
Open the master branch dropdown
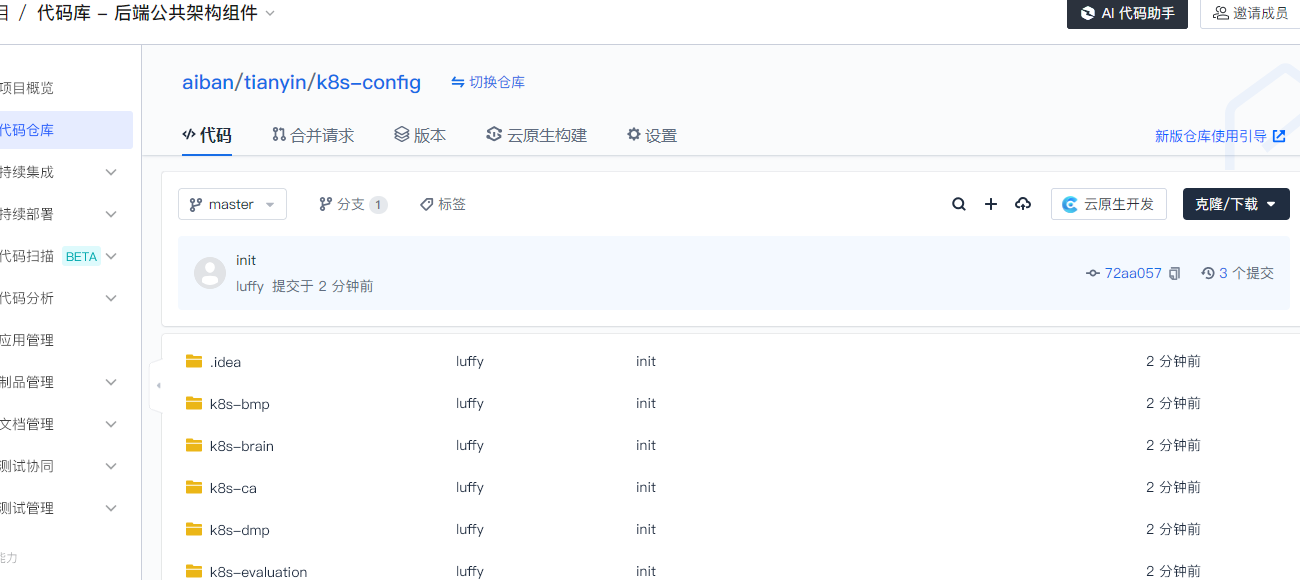[x=232, y=204]
